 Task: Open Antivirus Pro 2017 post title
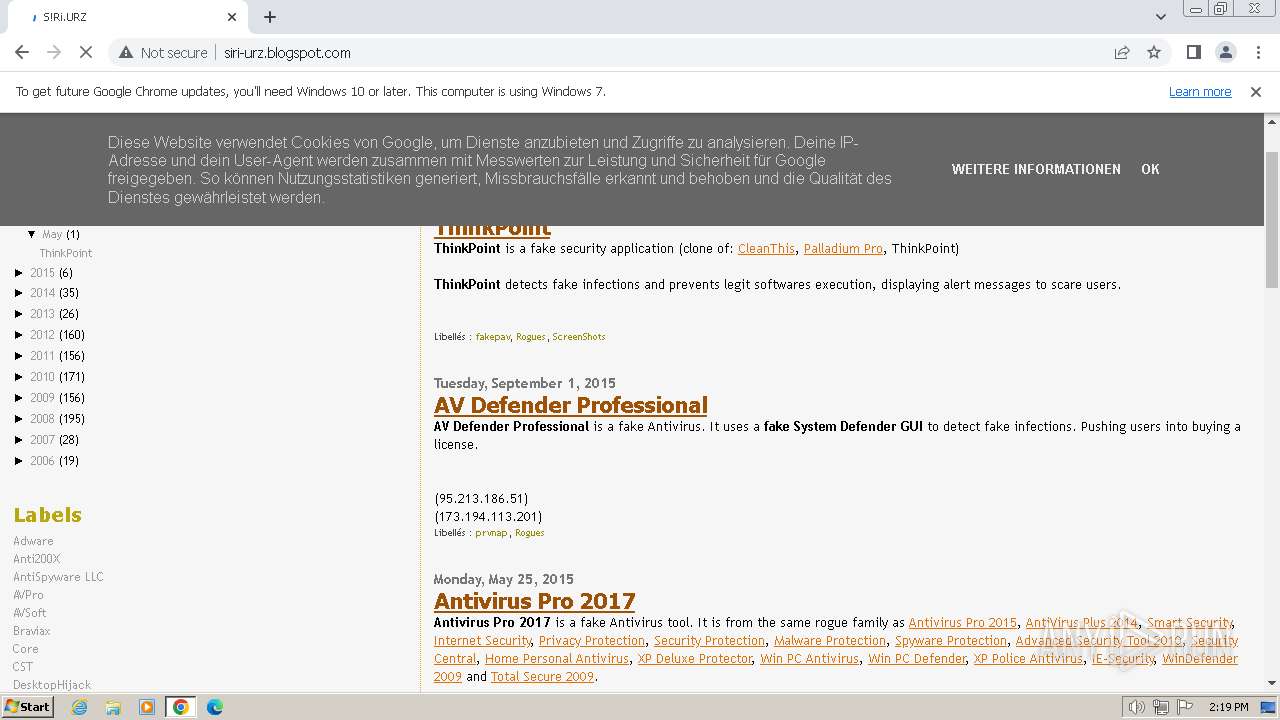click(535, 601)
